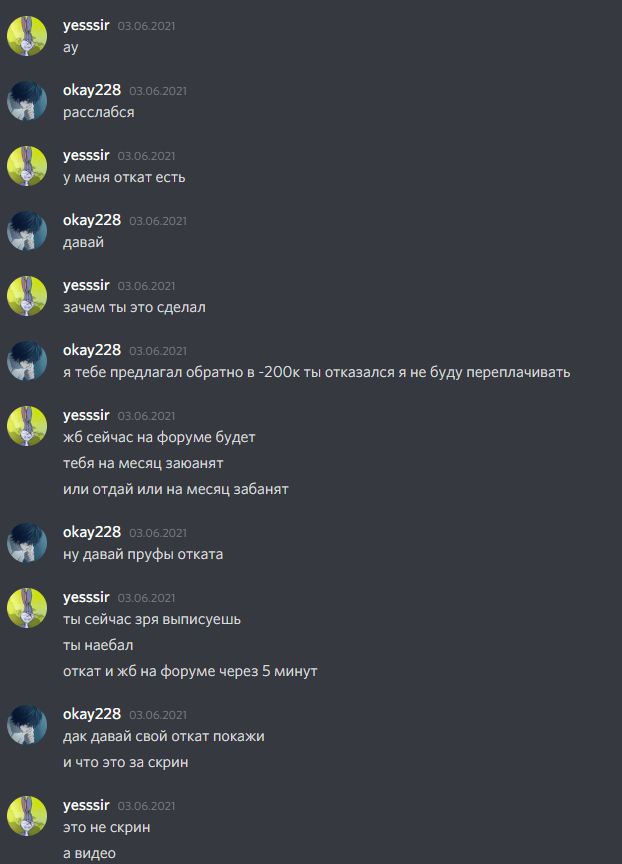Select the message 'или отдай или на месяц забанят'
This screenshot has width=622, height=864.
pos(176,489)
